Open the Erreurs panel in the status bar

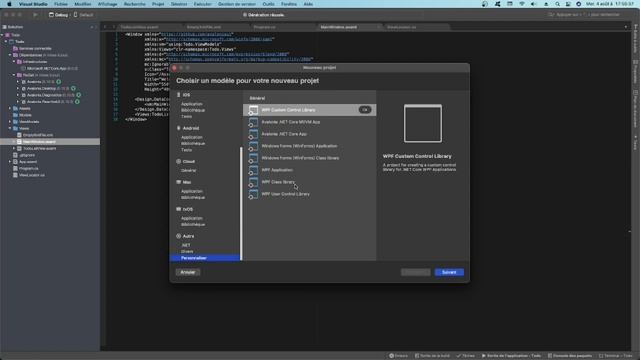pos(399,356)
